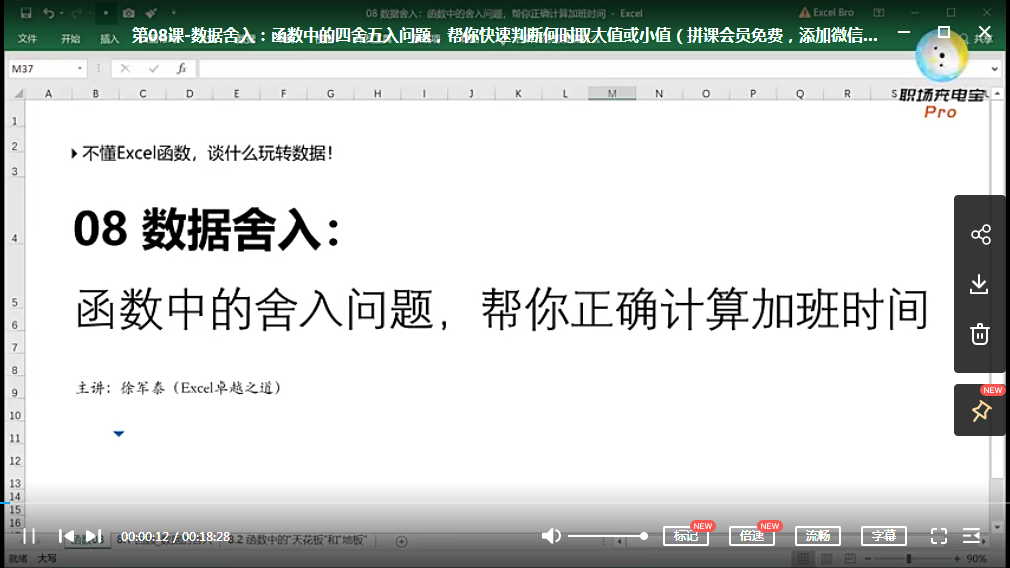The image size is (1010, 568).
Task: Click the vertical scrollbar up arrow
Action: [997, 94]
